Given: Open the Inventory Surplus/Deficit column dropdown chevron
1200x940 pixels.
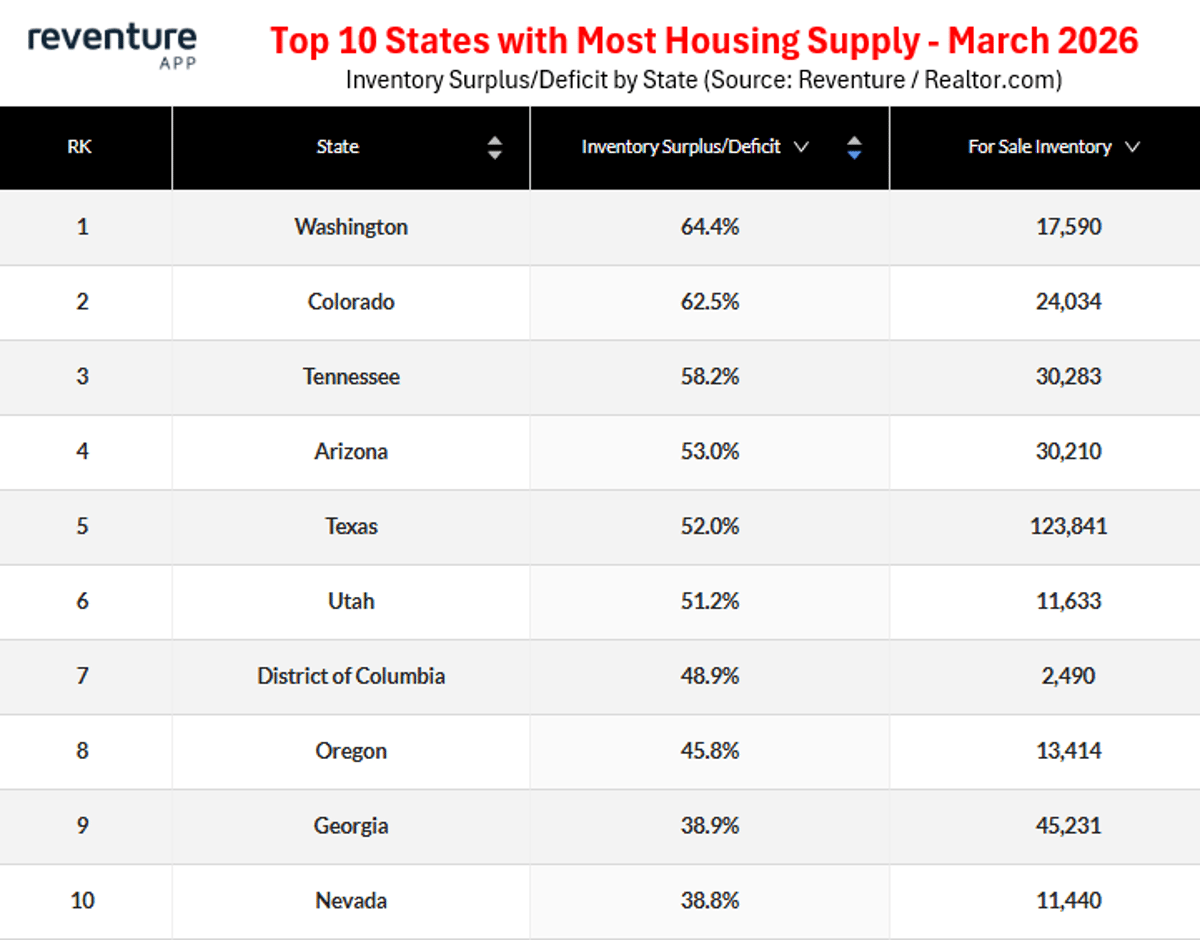Looking at the screenshot, I should point(801,147).
